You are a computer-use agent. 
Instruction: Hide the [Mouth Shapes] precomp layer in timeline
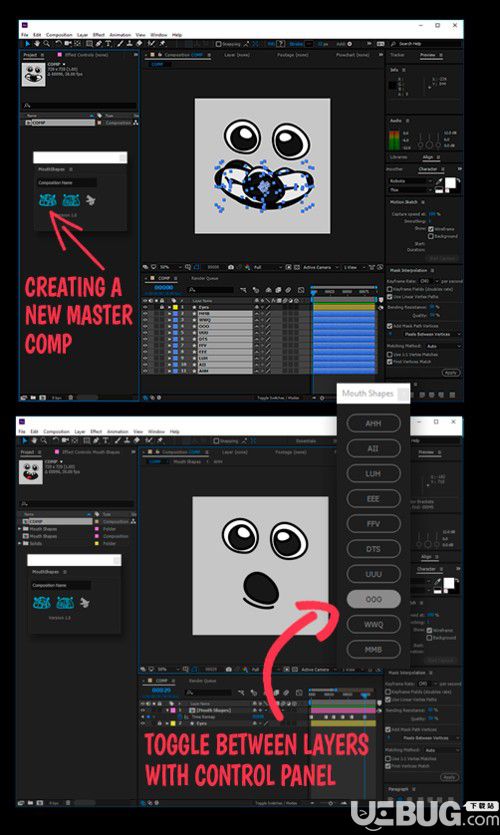coord(144,710)
